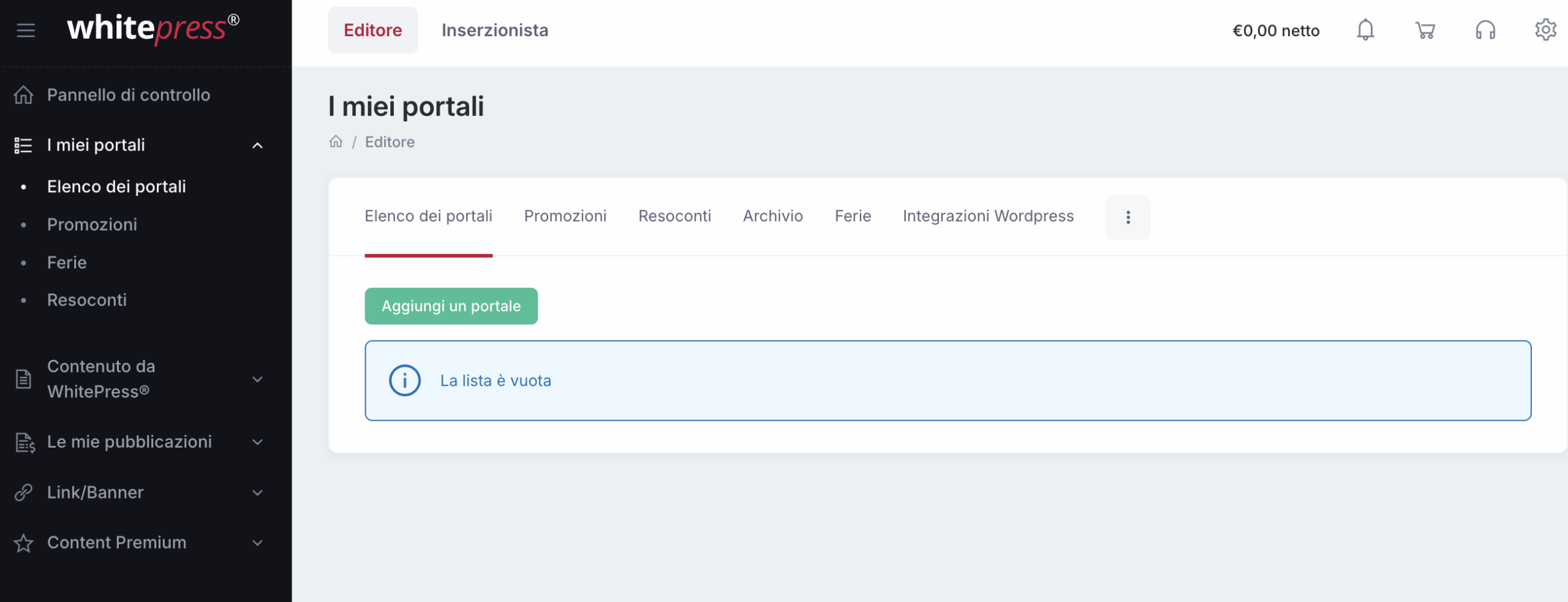Expand Contenuto da WhitePress menu
Image resolution: width=1568 pixels, height=602 pixels.
(258, 379)
